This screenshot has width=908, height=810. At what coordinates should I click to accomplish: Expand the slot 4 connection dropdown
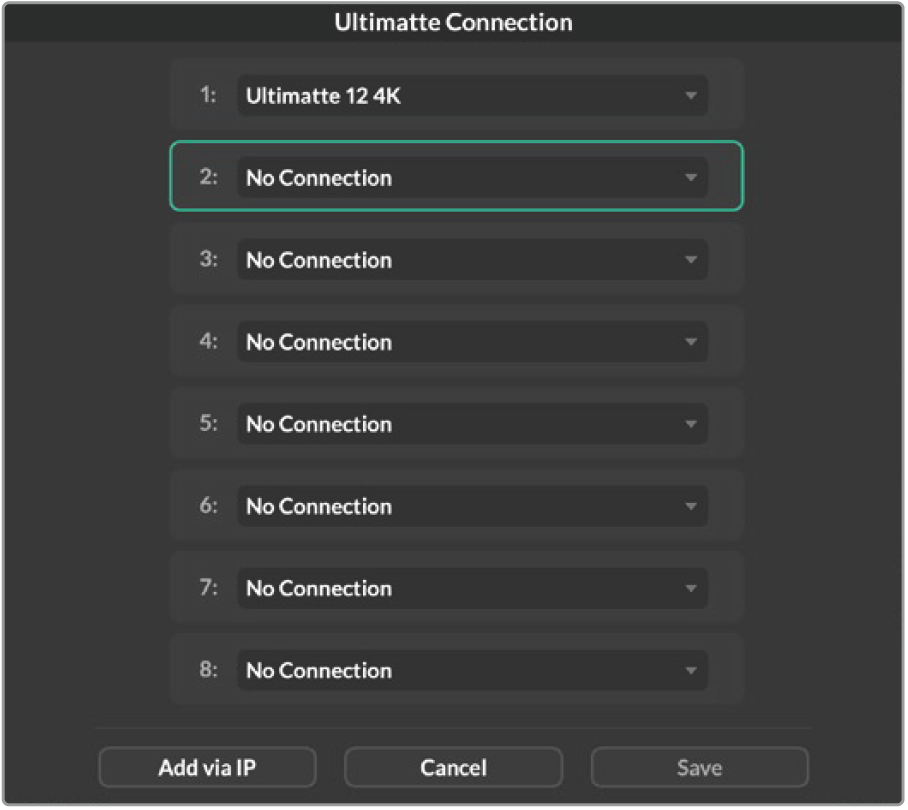coord(473,342)
